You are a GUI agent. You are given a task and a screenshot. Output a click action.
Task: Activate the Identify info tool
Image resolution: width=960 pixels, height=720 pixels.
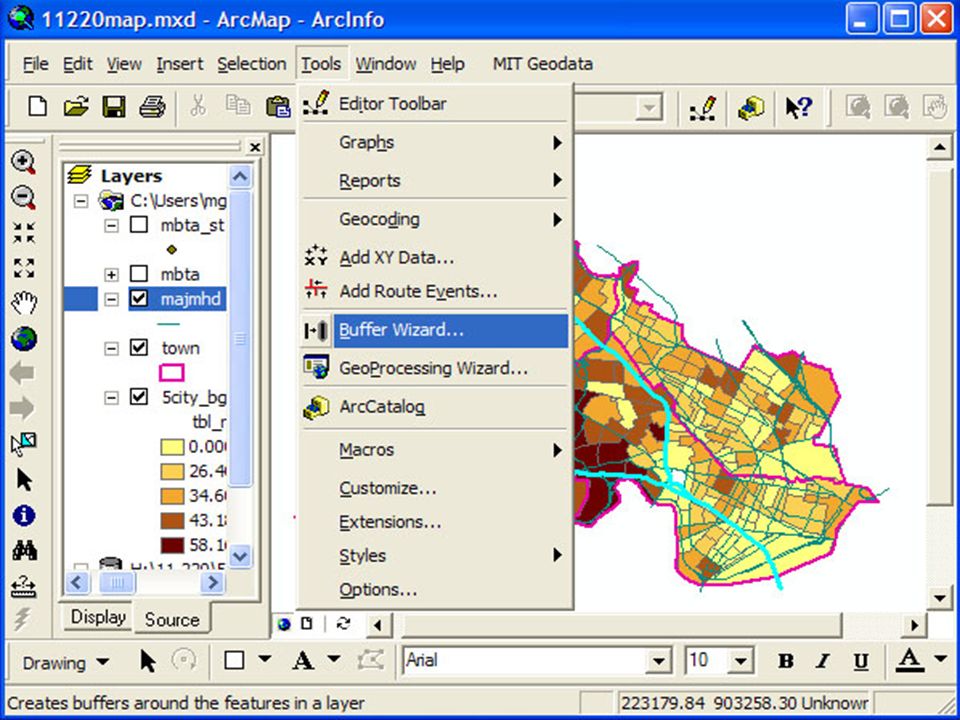coord(24,516)
